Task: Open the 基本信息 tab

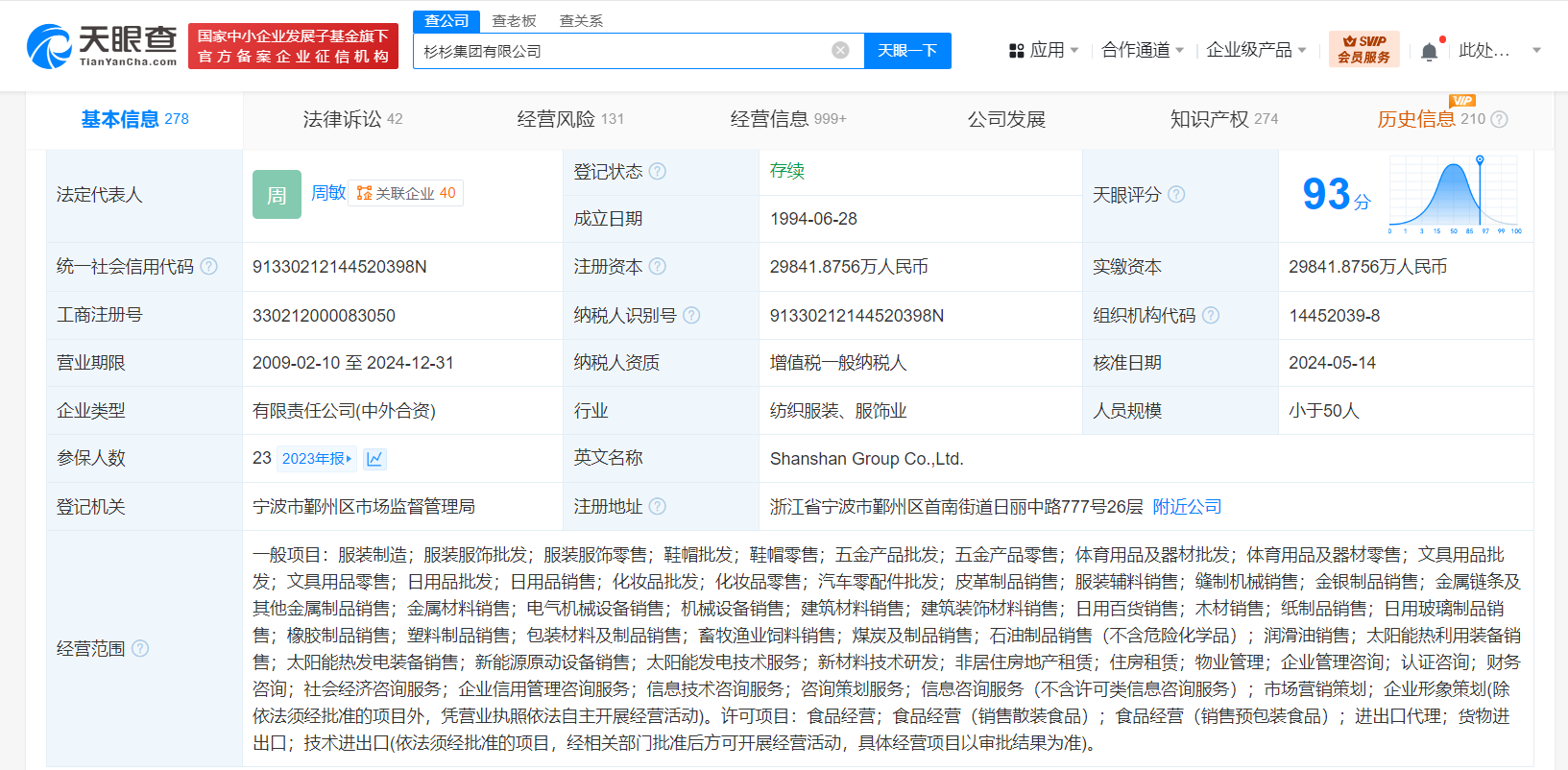Action: 134,120
